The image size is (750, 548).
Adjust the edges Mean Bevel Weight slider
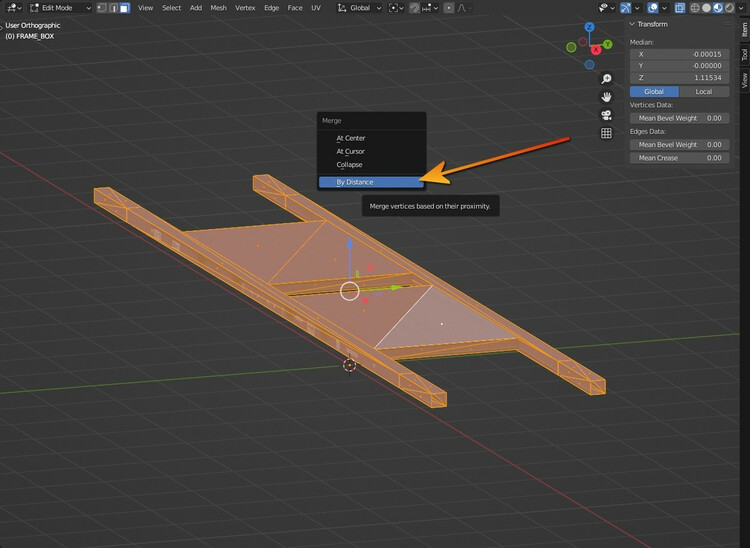pos(679,144)
